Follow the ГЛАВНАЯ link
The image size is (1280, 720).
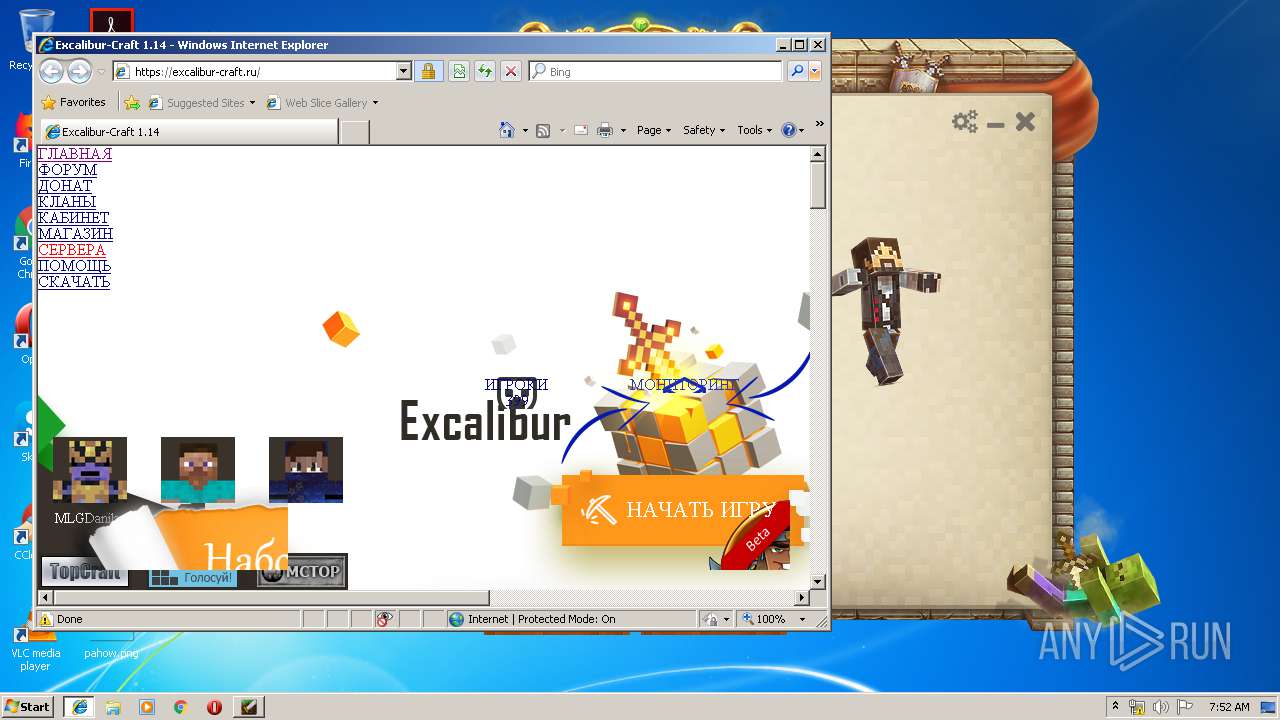point(75,154)
